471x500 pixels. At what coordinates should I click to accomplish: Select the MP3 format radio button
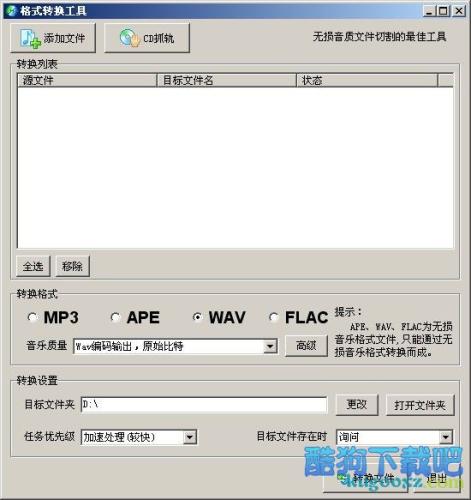pos(32,317)
